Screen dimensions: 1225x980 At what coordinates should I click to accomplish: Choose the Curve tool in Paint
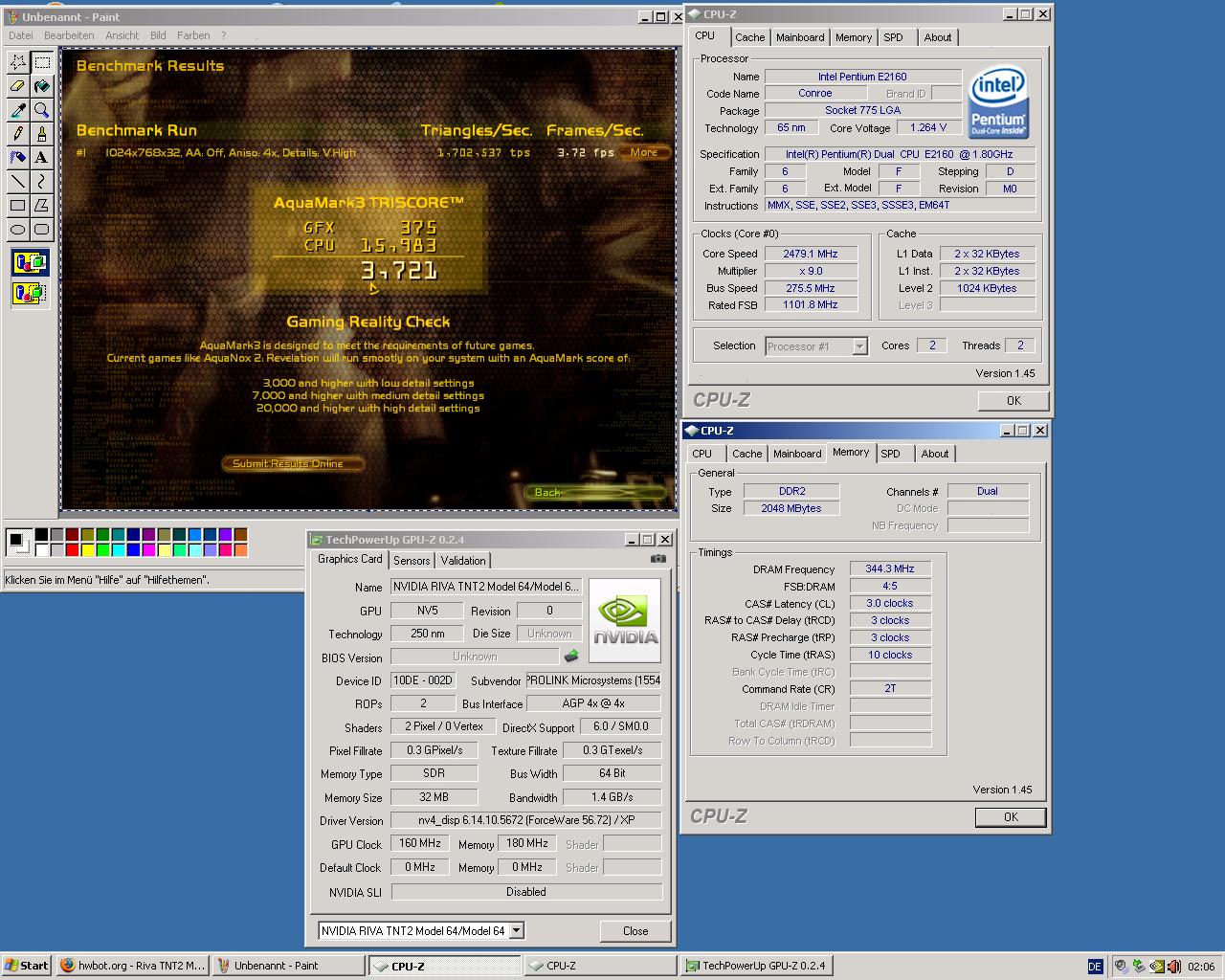(42, 181)
